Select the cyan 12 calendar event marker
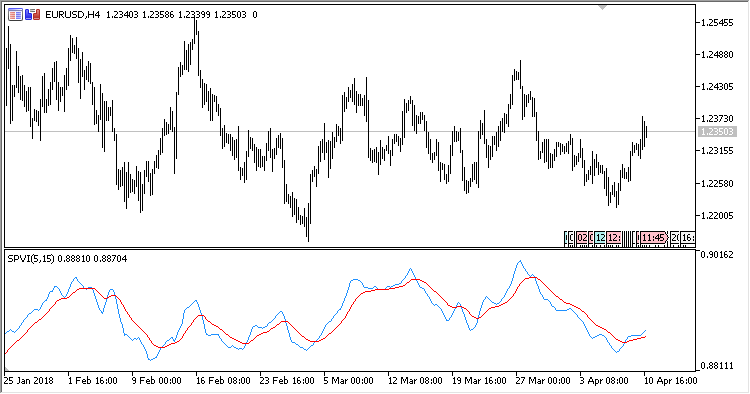750x394 pixels. [600, 238]
